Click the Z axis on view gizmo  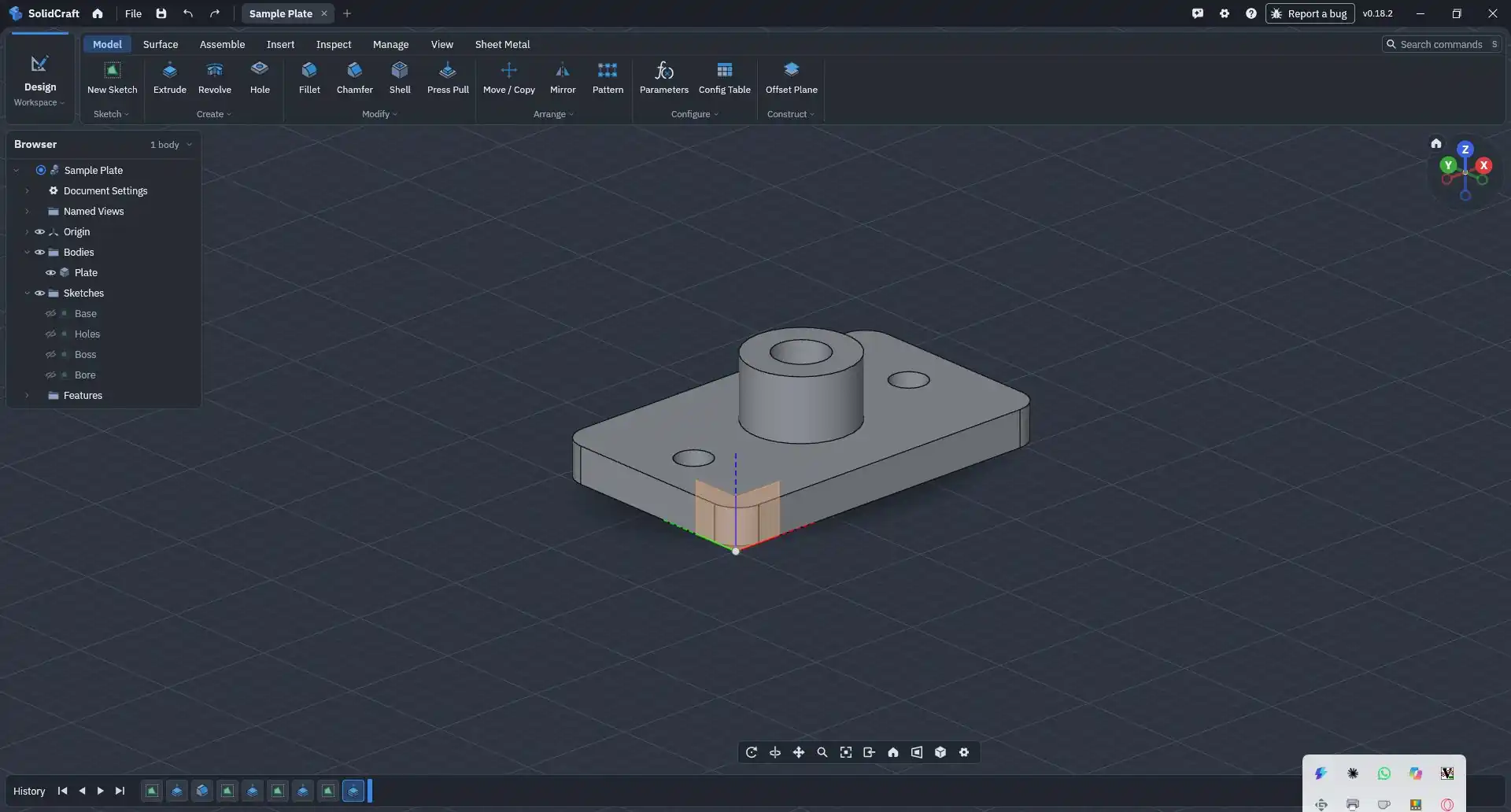pos(1465,149)
